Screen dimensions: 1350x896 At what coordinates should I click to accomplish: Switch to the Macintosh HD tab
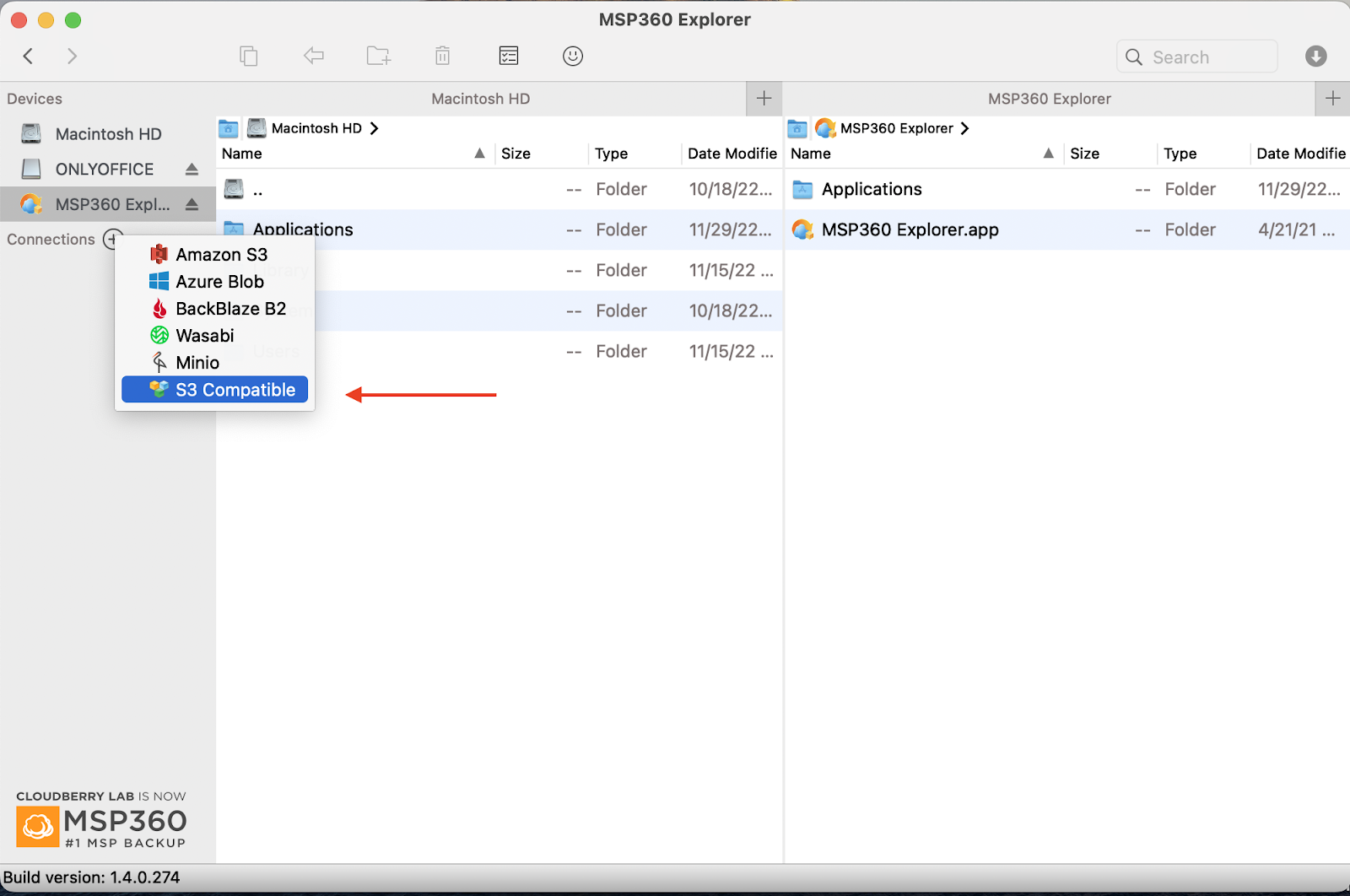(x=481, y=99)
